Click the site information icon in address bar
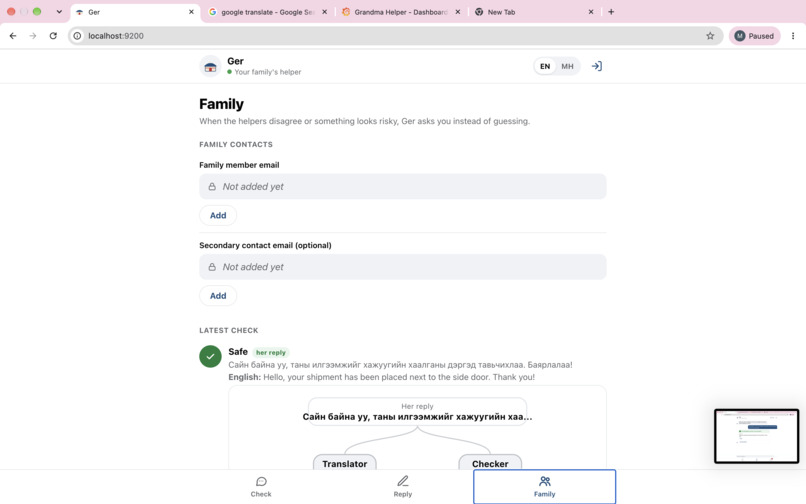The image size is (806, 504). tap(77, 36)
